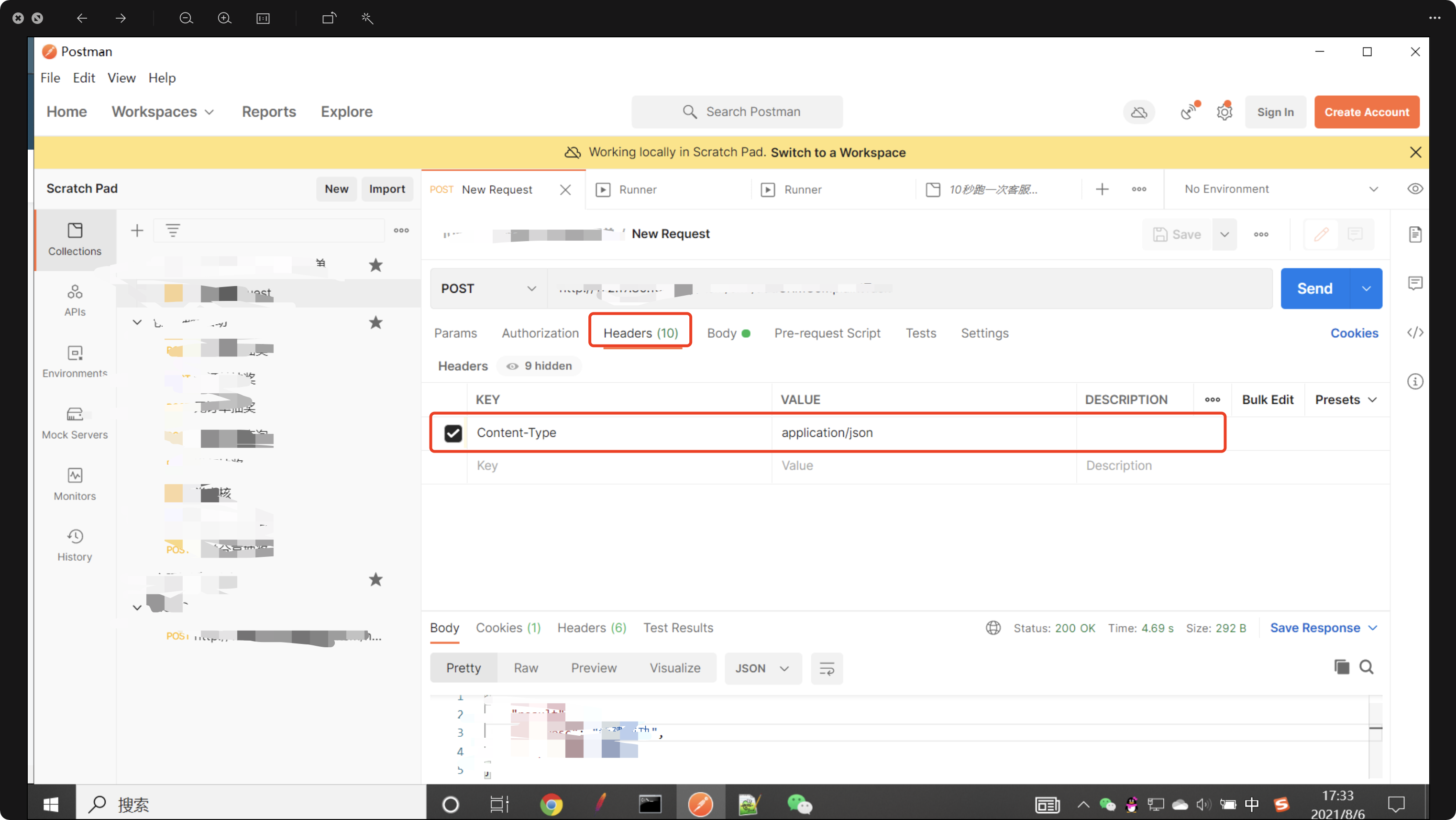
Task: Open the code snippet icon
Action: [x=1415, y=332]
